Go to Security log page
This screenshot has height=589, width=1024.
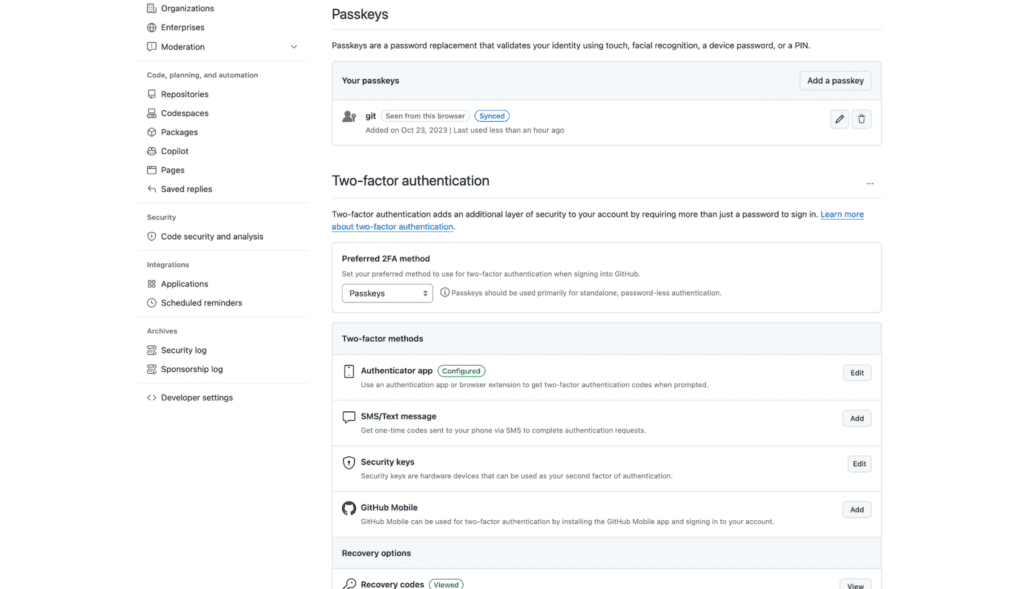[x=184, y=351]
